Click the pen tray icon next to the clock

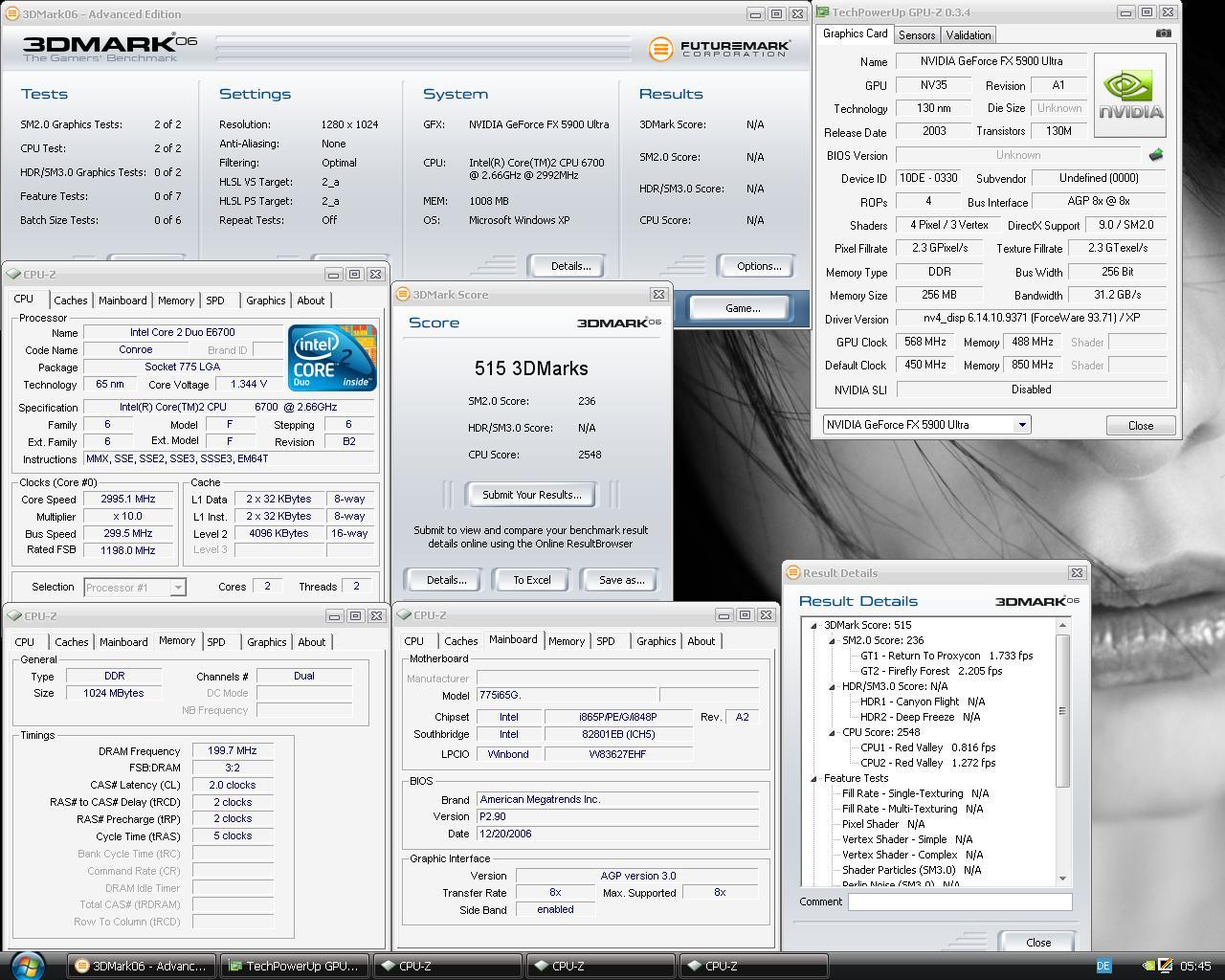pos(1166,966)
